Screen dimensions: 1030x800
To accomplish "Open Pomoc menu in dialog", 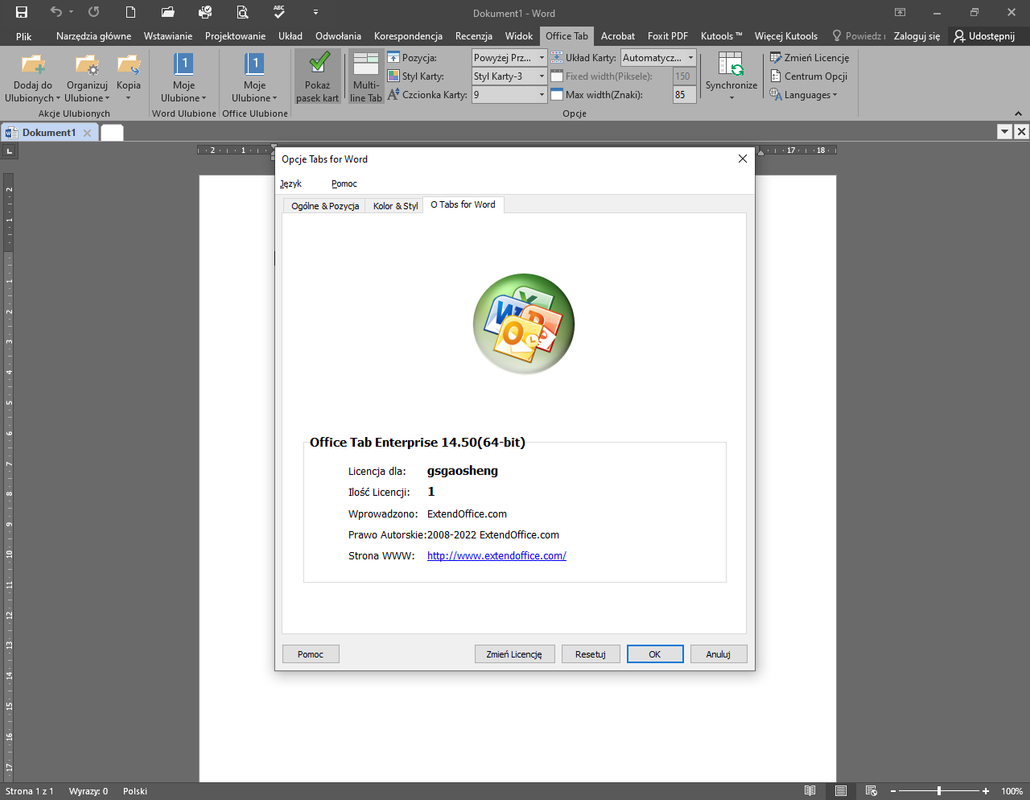I will coord(344,184).
